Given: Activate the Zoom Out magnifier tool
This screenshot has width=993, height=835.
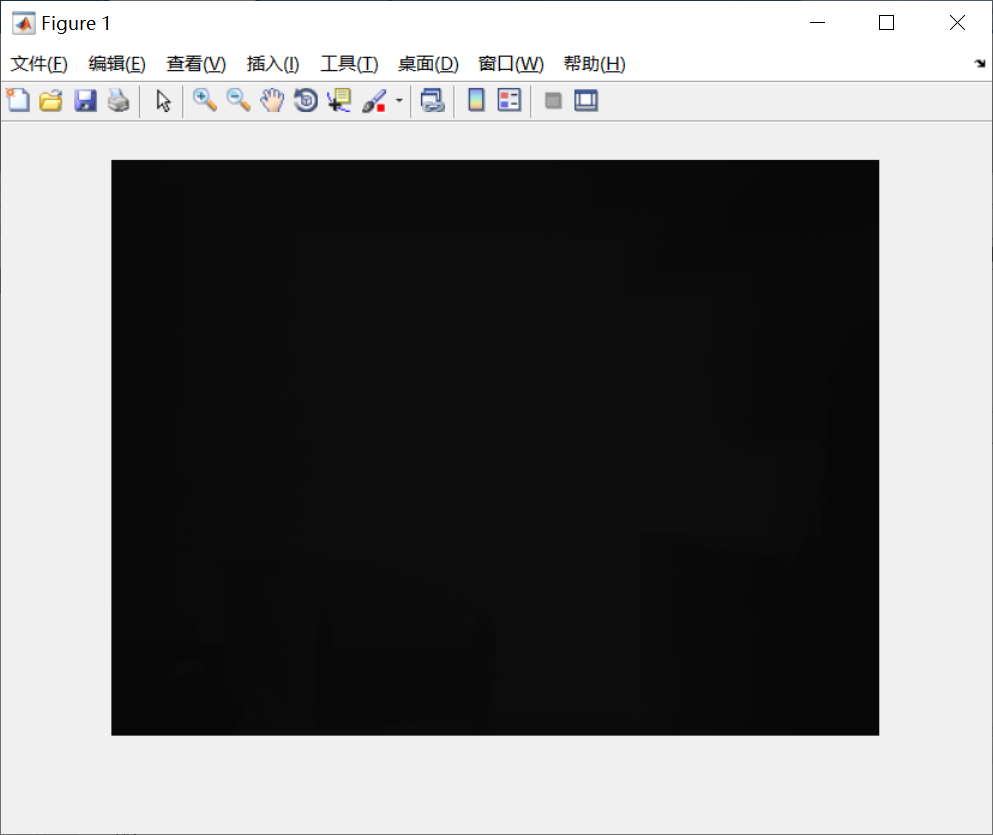Looking at the screenshot, I should 238,100.
